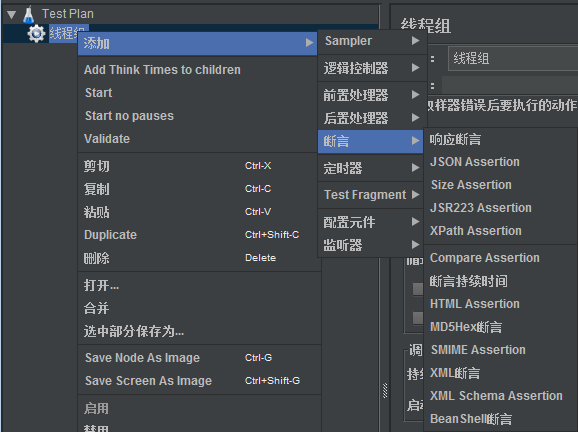Add a JSR223 Assertion
This screenshot has width=578, height=432.
coord(501,208)
